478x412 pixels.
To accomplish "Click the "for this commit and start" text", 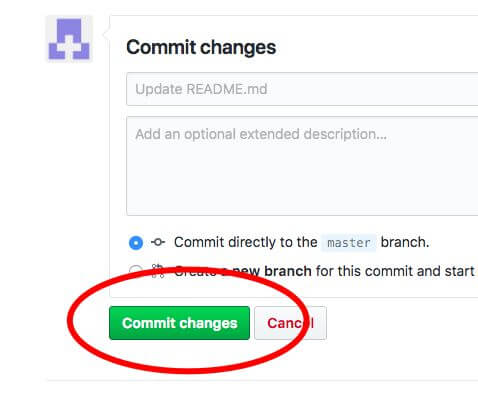I will point(395,271).
